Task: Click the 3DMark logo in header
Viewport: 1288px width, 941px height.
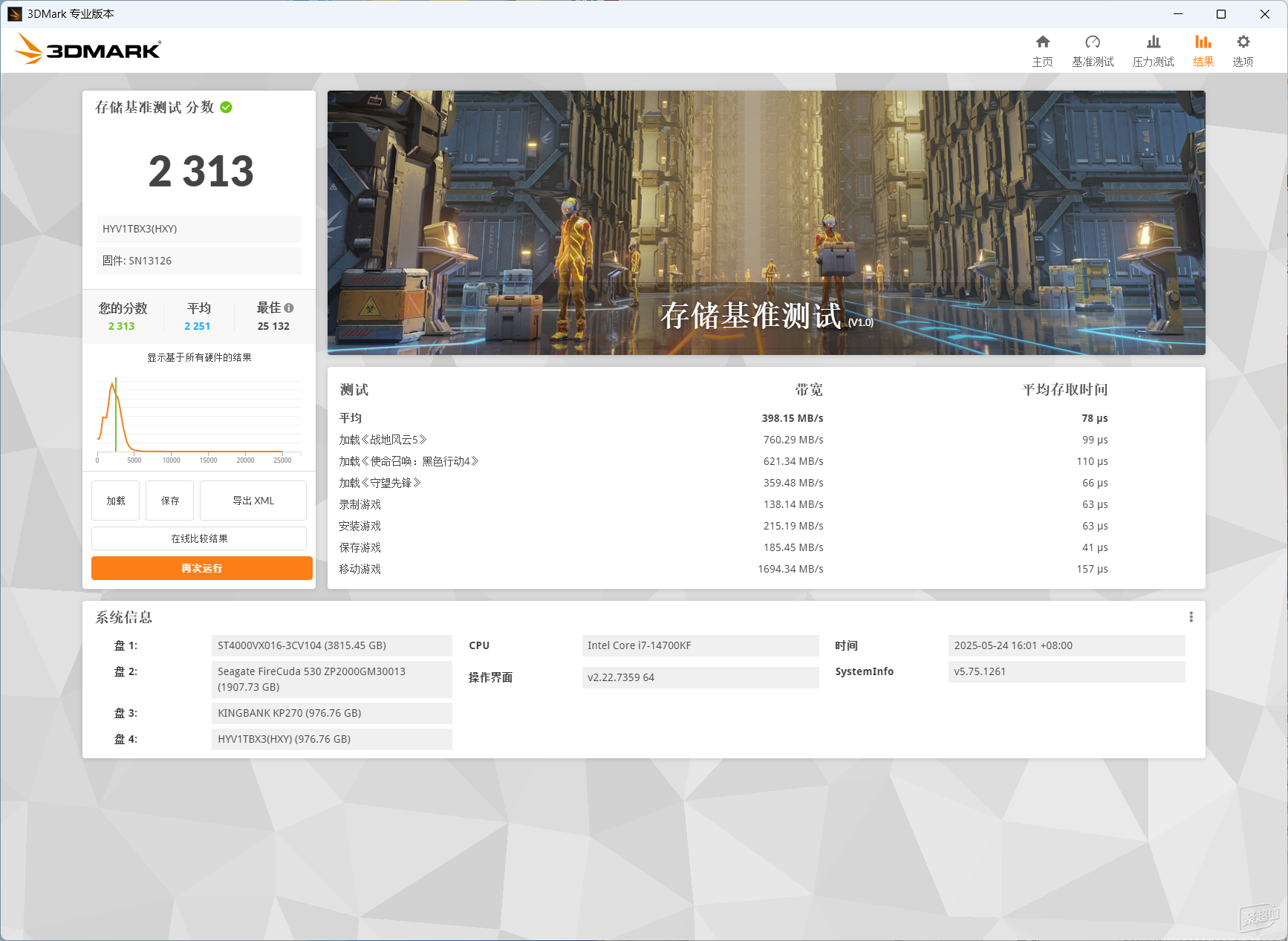Action: [88, 49]
